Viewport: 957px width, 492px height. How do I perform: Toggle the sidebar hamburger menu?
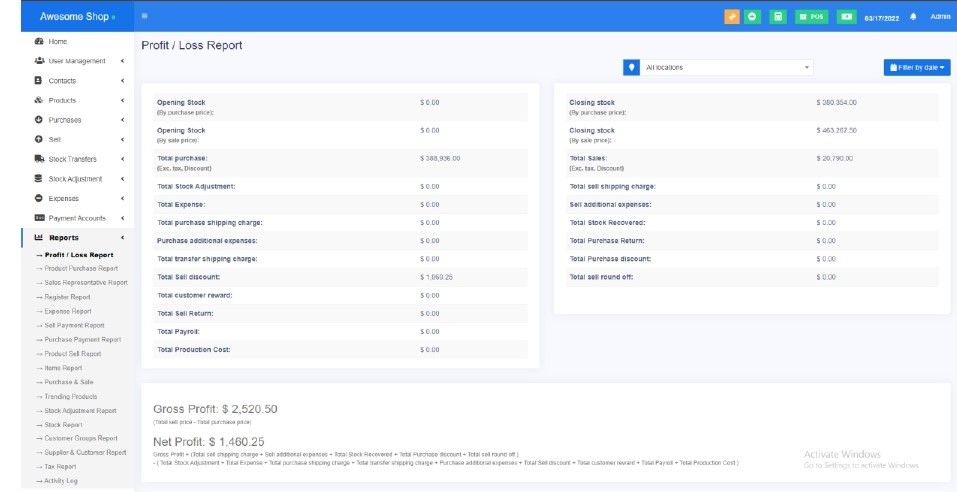(145, 16)
